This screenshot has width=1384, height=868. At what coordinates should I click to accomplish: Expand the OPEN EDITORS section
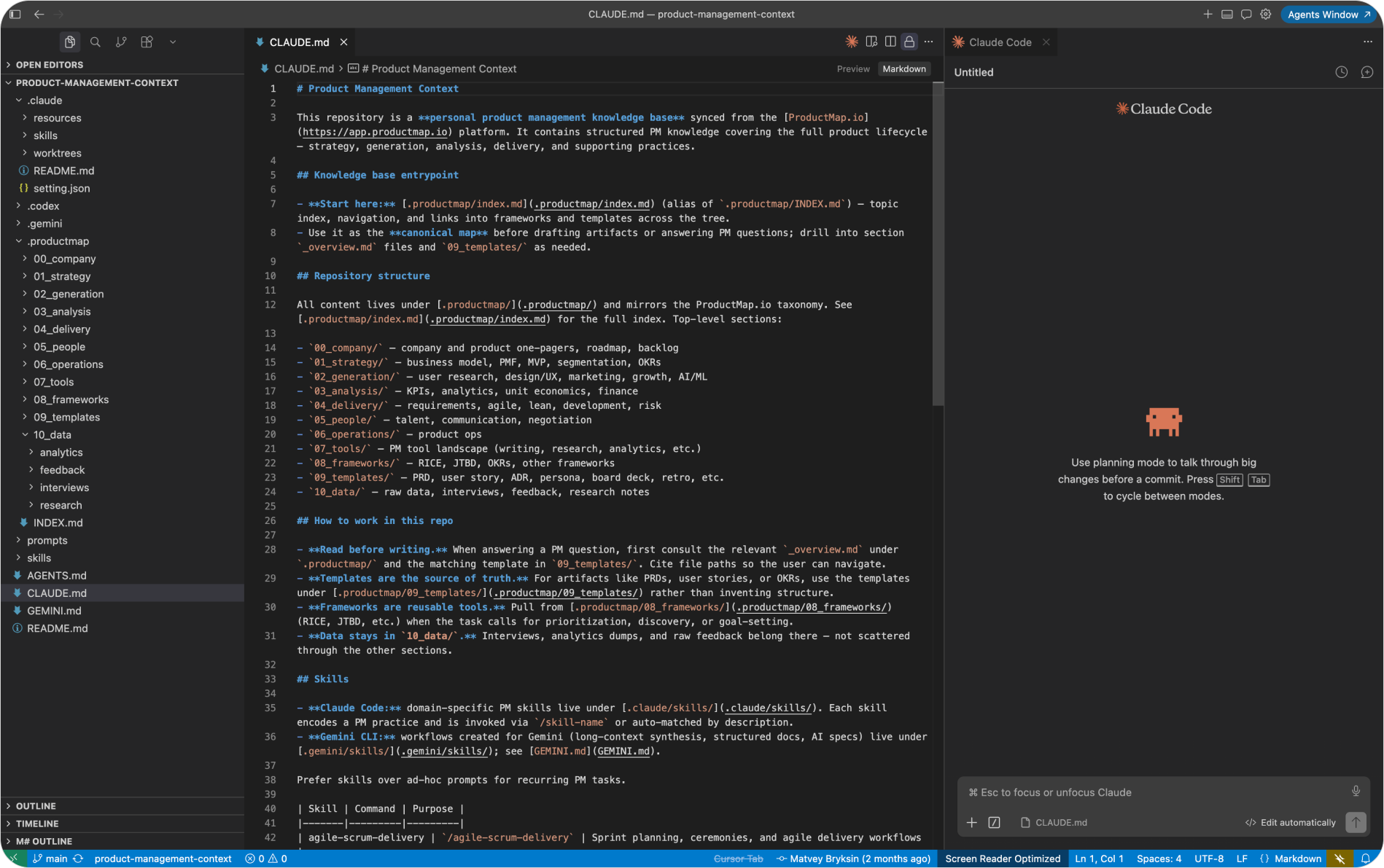[122, 65]
